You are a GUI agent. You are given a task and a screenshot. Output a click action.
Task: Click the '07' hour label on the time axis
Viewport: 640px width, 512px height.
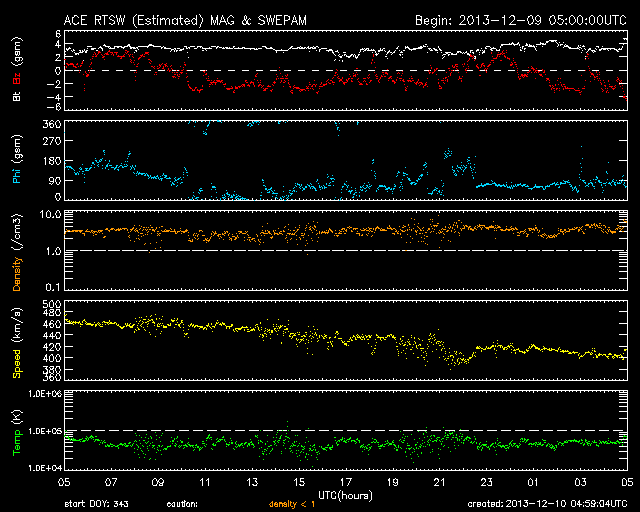coord(111,482)
